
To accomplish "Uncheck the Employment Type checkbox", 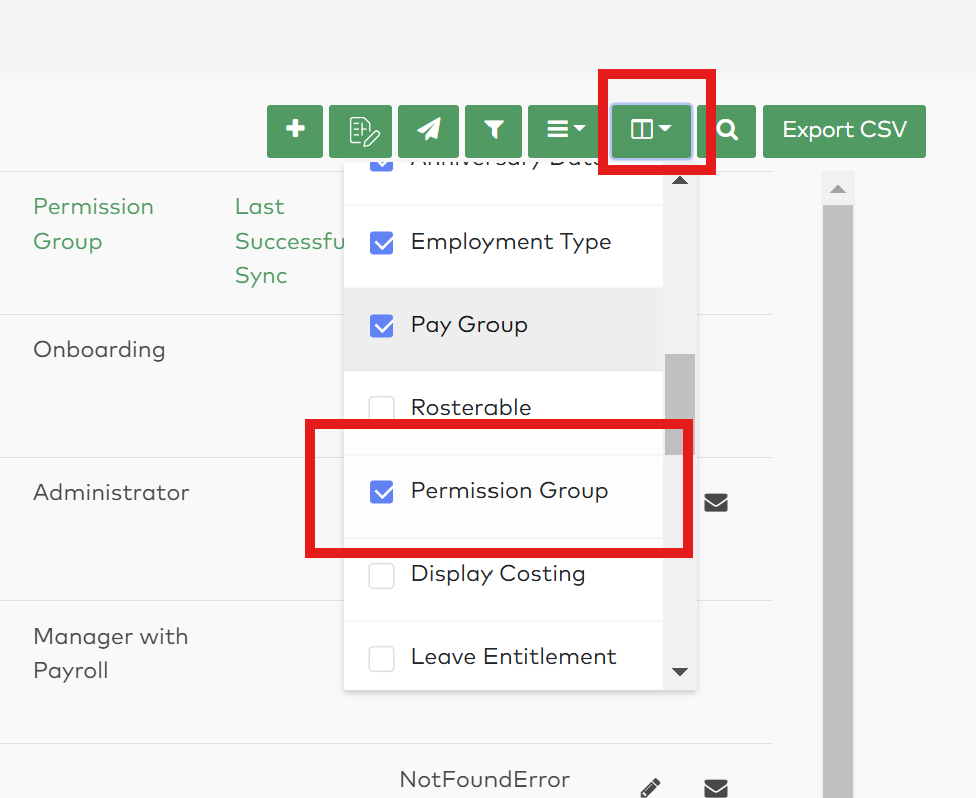I will pos(382,243).
